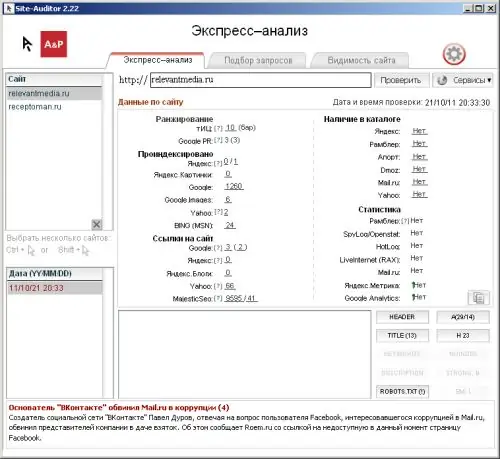The width and height of the screenshot is (500, 459).
Task: Open the BING (MSN) 24 link
Action: [230, 225]
